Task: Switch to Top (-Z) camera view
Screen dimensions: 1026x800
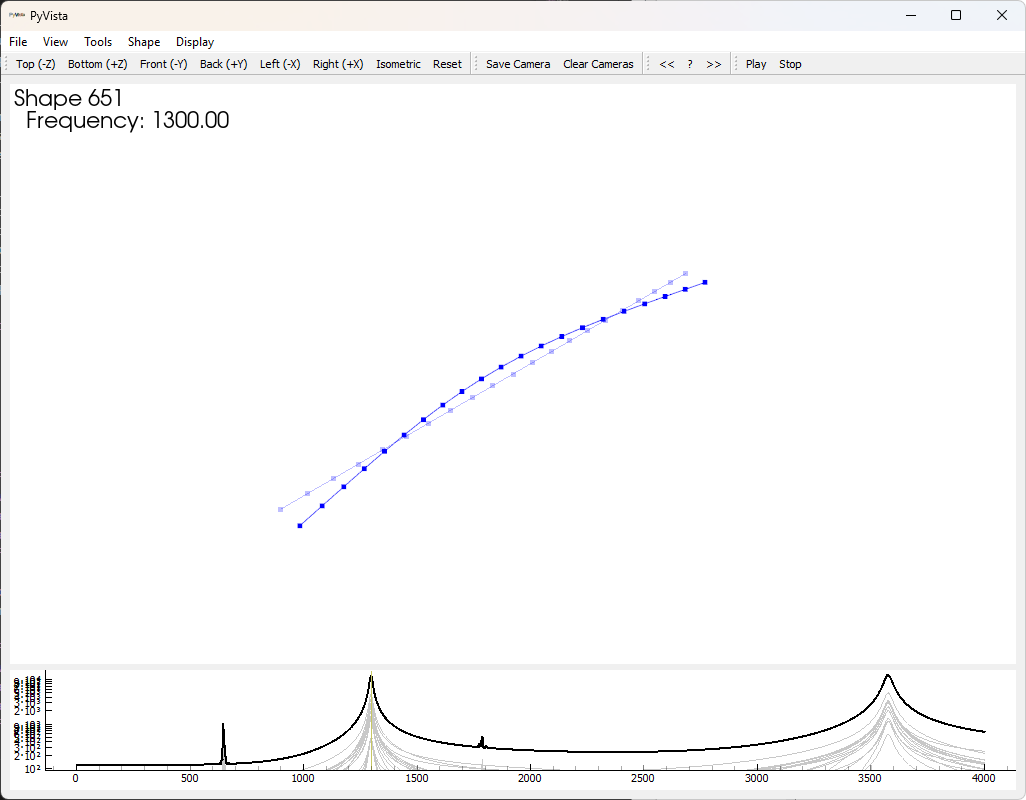Action: [x=36, y=64]
